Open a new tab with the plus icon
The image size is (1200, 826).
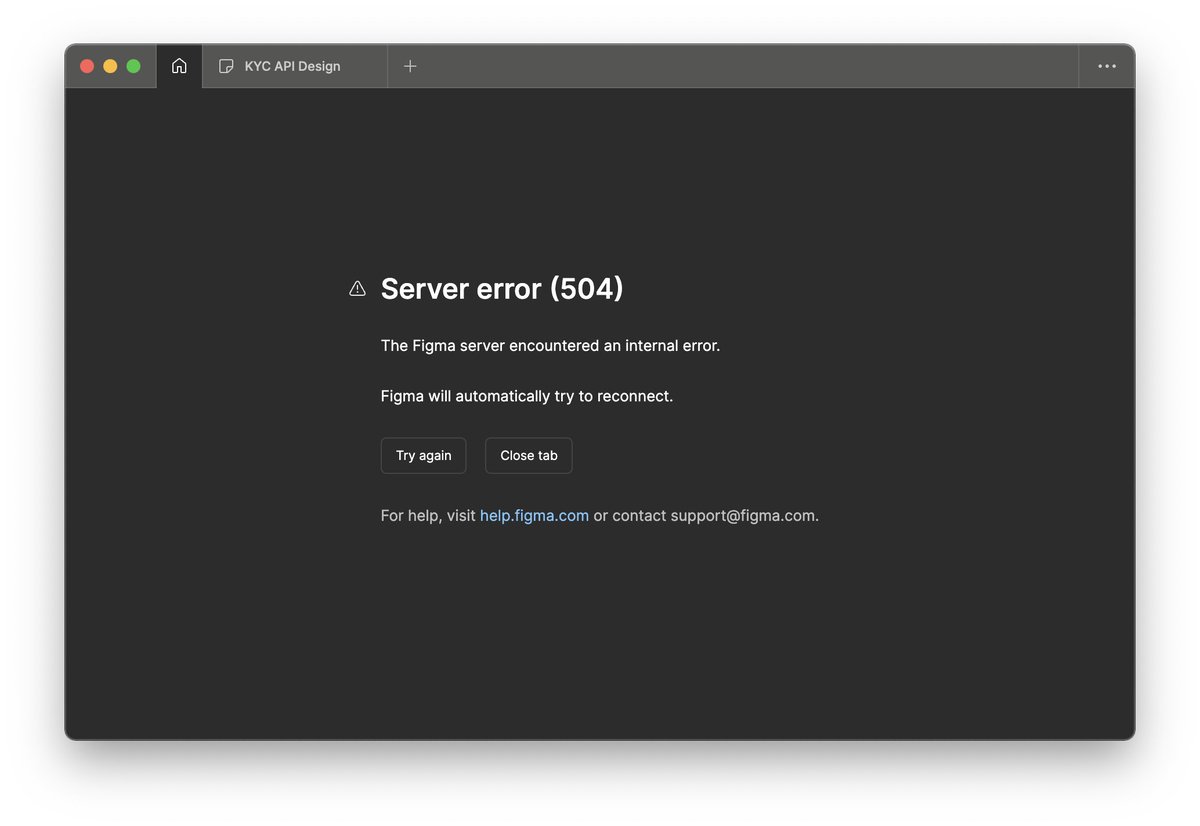click(410, 66)
